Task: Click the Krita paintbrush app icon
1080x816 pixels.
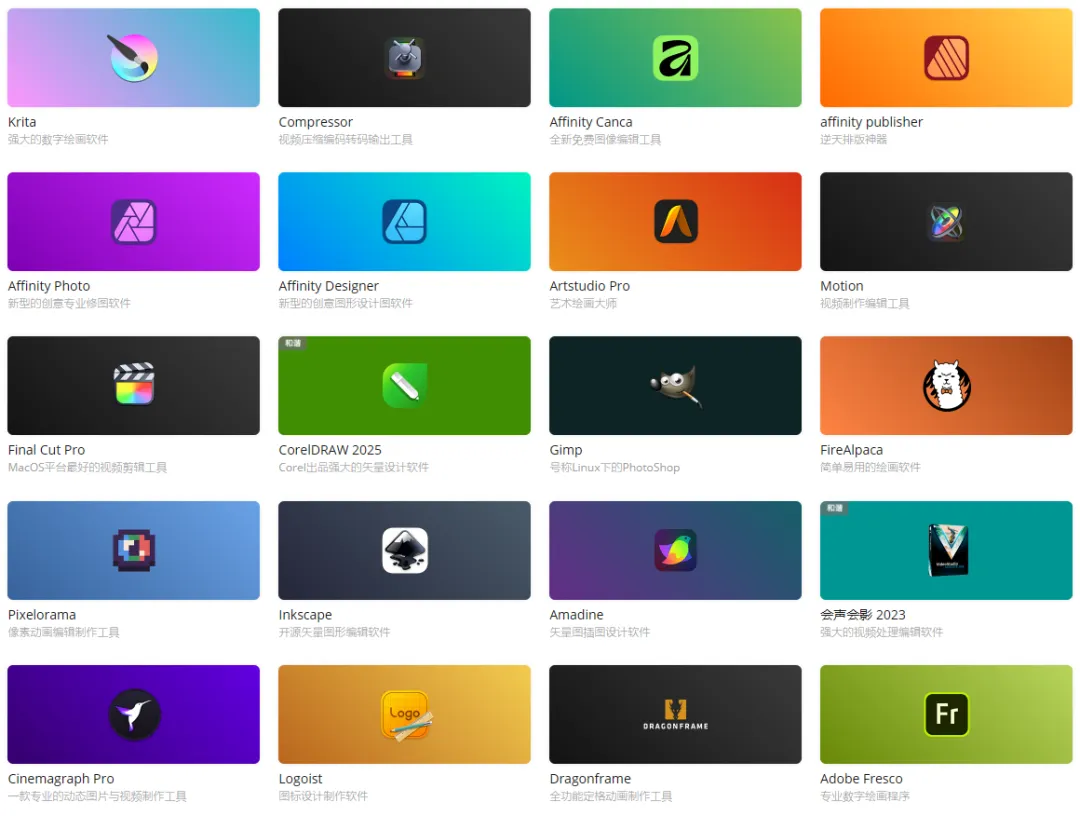Action: point(134,58)
